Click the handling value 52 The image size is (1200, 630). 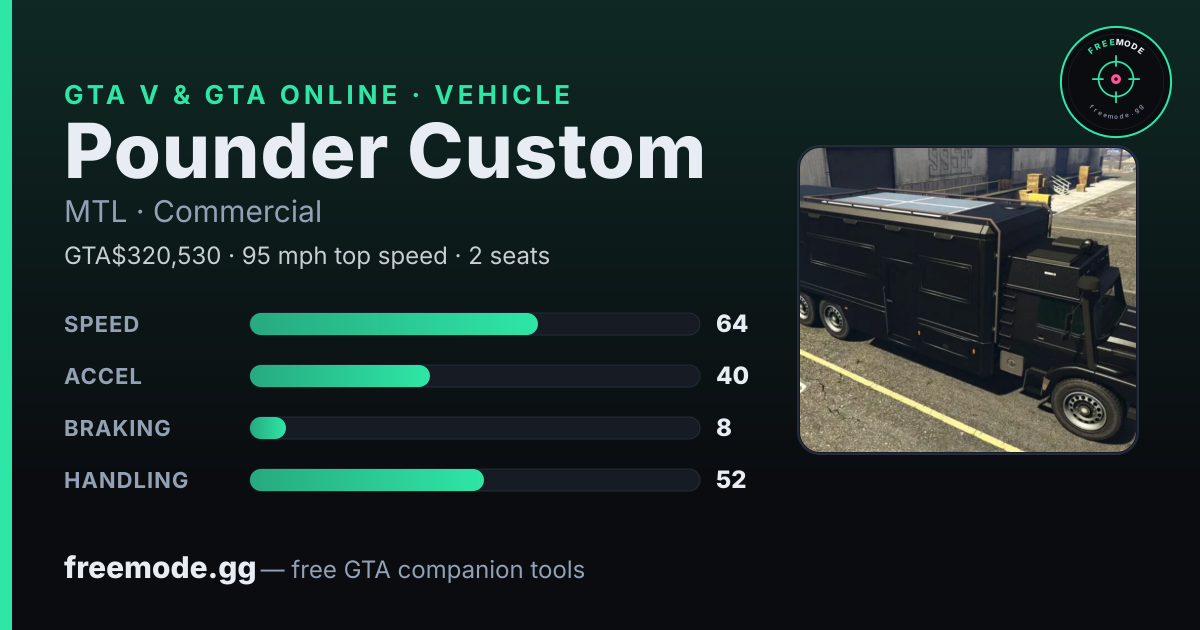tap(731, 480)
